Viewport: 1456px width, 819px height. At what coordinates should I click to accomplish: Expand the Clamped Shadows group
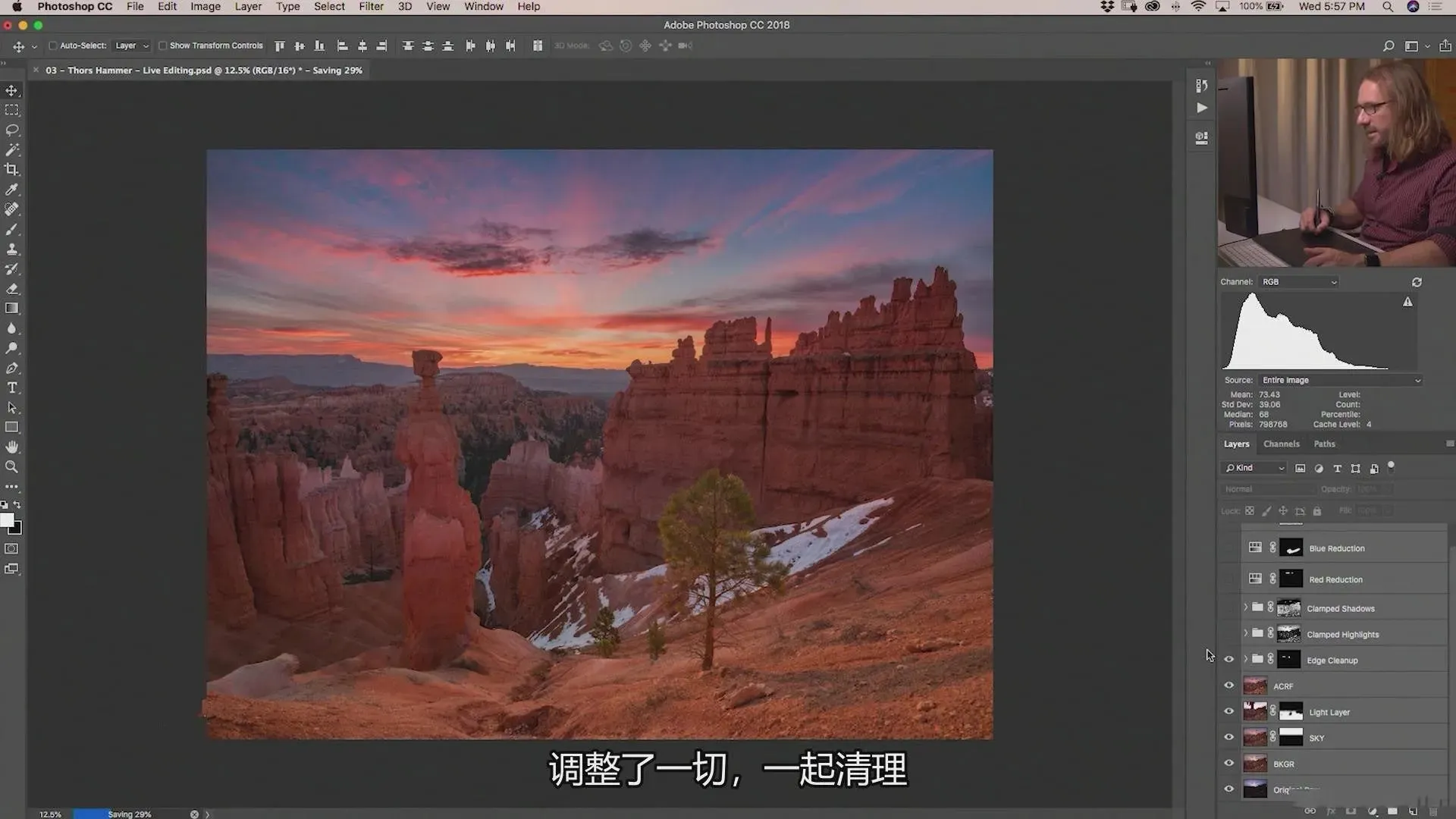tap(1245, 607)
